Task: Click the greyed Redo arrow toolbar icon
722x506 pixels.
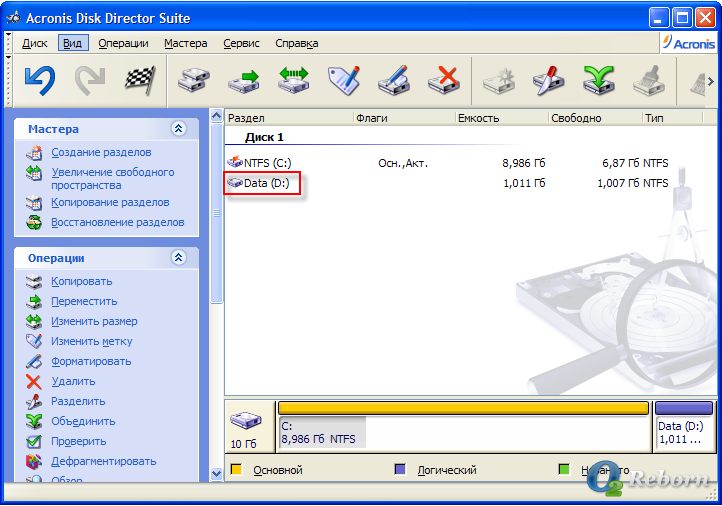Action: click(x=90, y=81)
